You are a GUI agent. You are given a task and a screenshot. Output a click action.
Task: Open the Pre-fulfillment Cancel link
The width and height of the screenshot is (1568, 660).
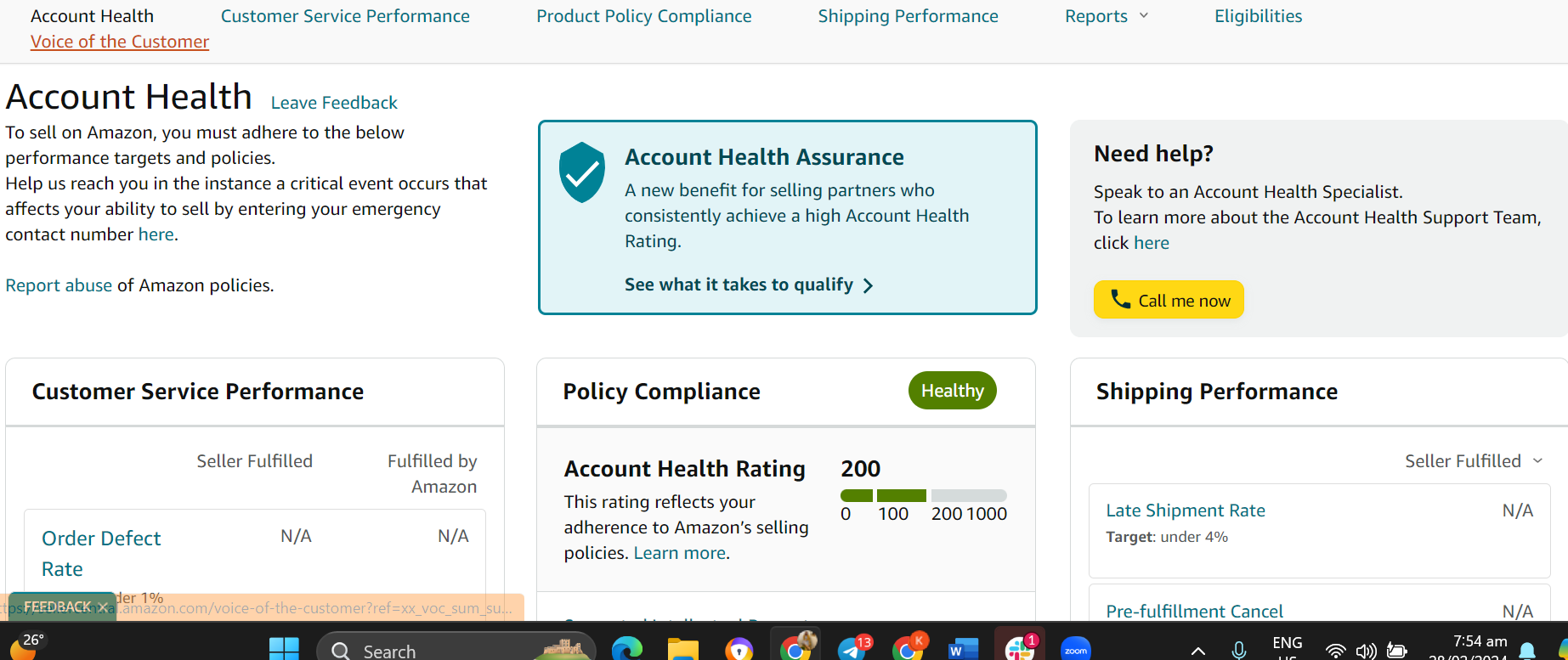tap(1194, 612)
